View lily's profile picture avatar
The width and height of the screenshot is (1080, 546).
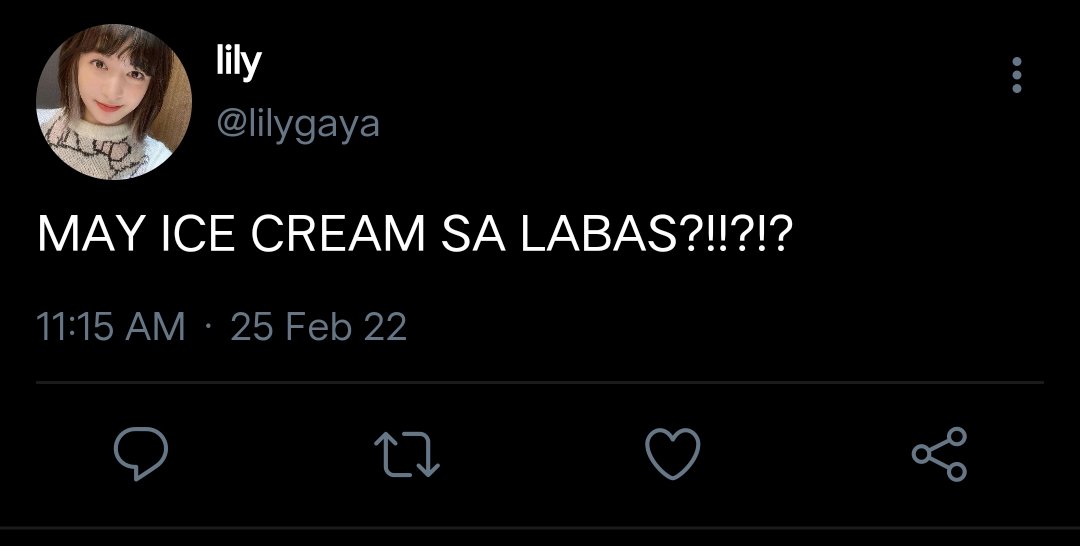114,102
